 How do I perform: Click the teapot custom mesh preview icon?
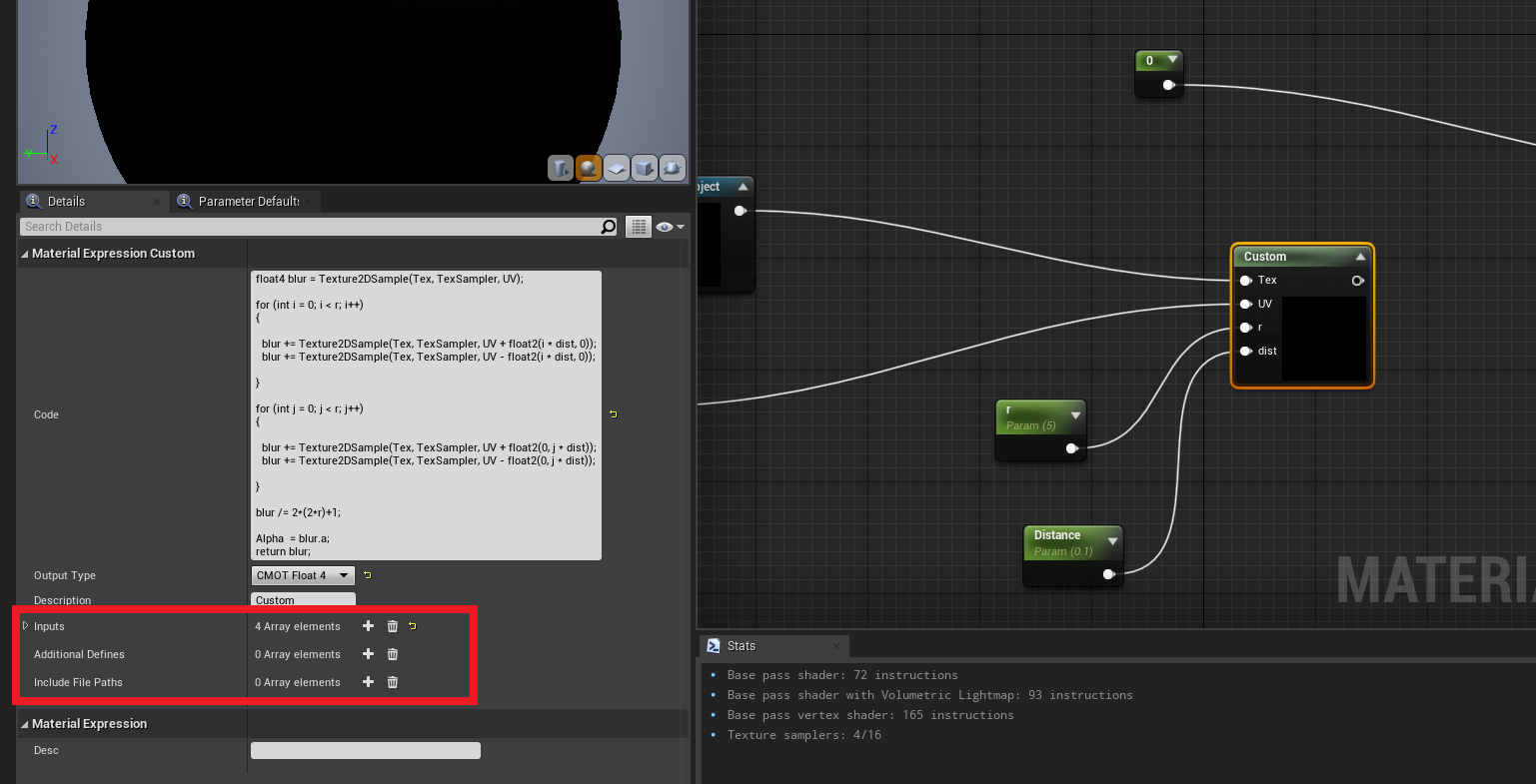click(x=673, y=168)
